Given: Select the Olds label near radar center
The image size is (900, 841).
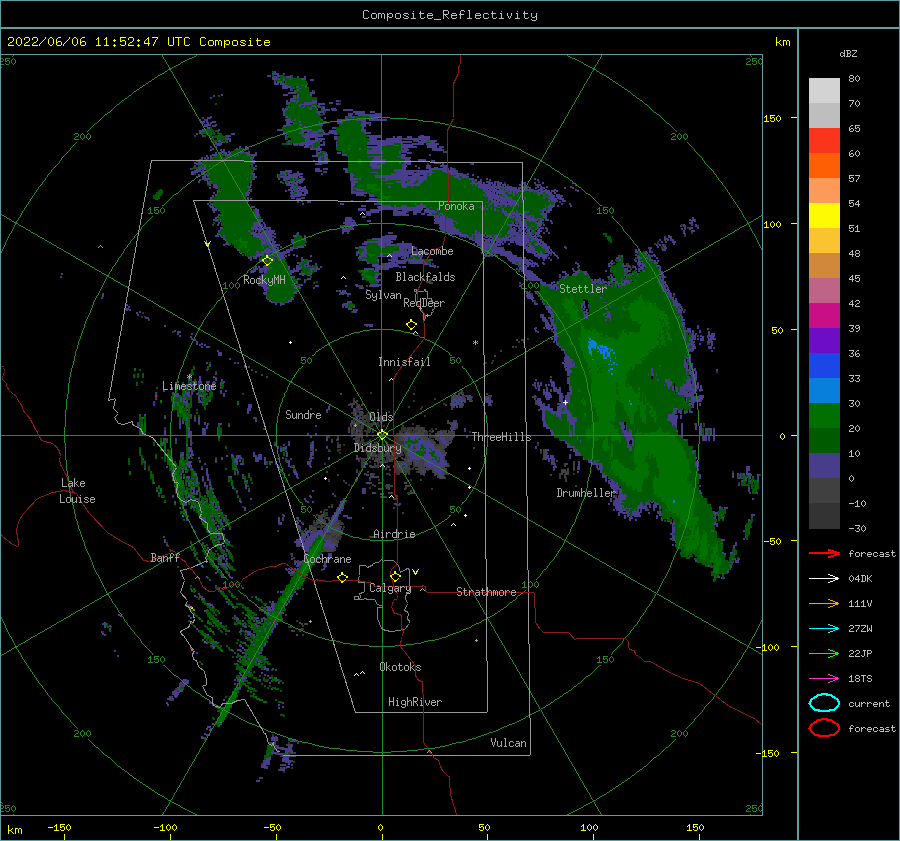Looking at the screenshot, I should click(x=381, y=416).
